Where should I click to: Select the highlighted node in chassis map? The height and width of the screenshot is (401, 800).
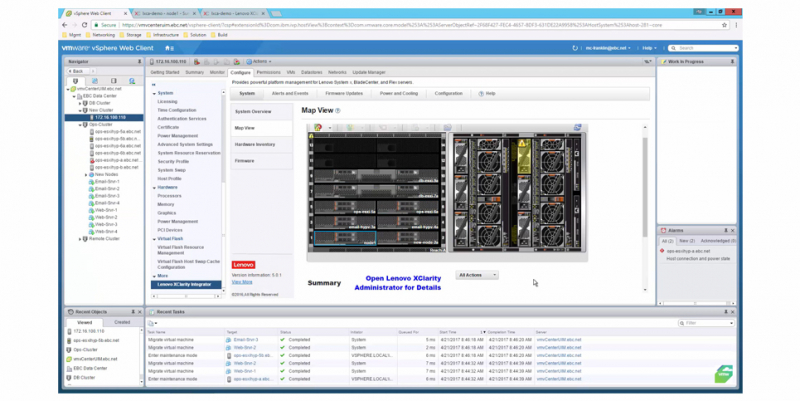(x=345, y=238)
